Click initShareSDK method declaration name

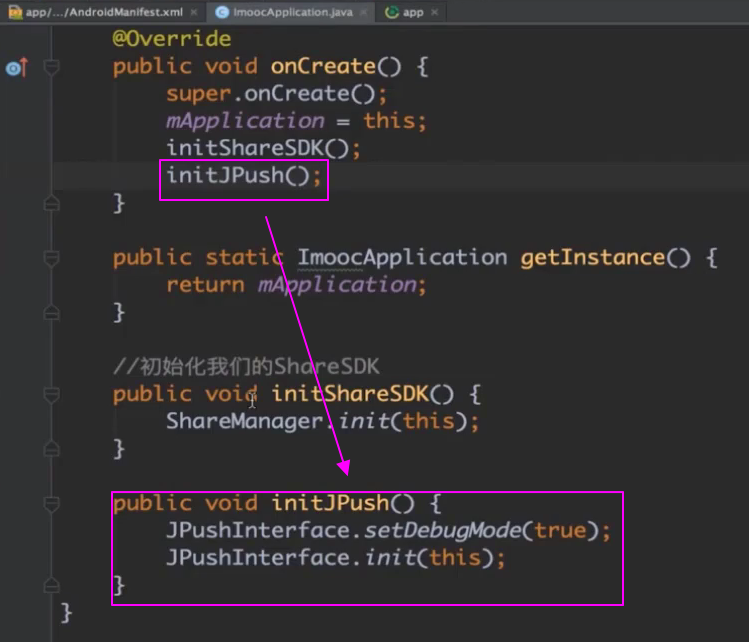click(x=350, y=394)
